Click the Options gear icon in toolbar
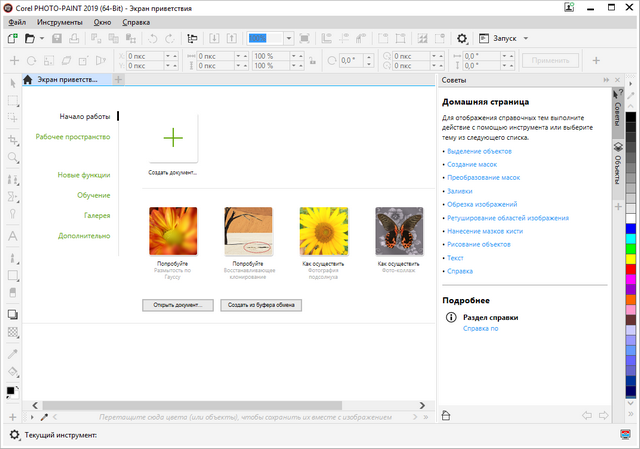This screenshot has height=449, width=640. (x=462, y=38)
